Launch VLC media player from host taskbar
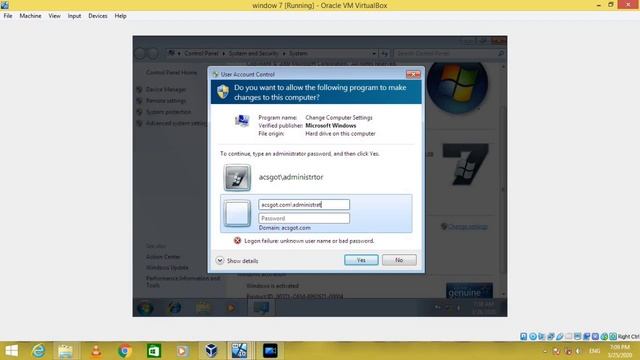 [x=96, y=351]
